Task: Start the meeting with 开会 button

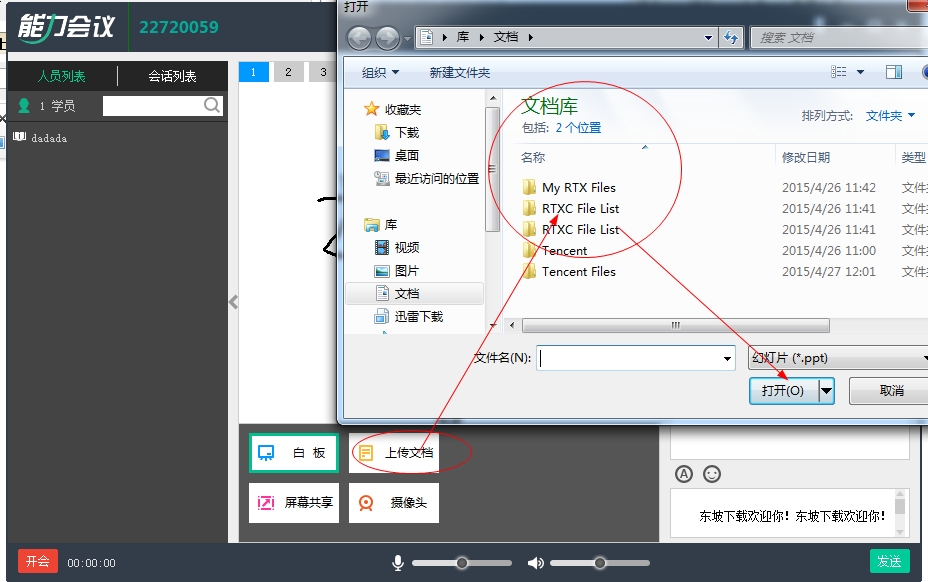Action: pyautogui.click(x=38, y=561)
